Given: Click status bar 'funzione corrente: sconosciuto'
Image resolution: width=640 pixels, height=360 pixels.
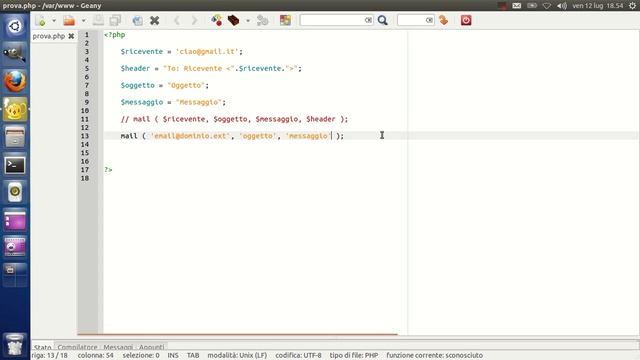Looking at the screenshot, I should pos(434,356).
